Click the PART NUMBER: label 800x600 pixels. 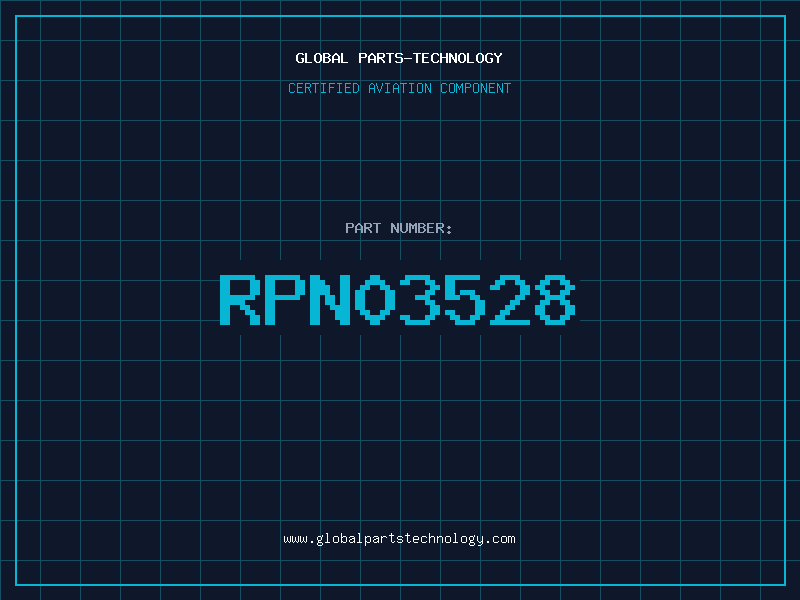399,228
